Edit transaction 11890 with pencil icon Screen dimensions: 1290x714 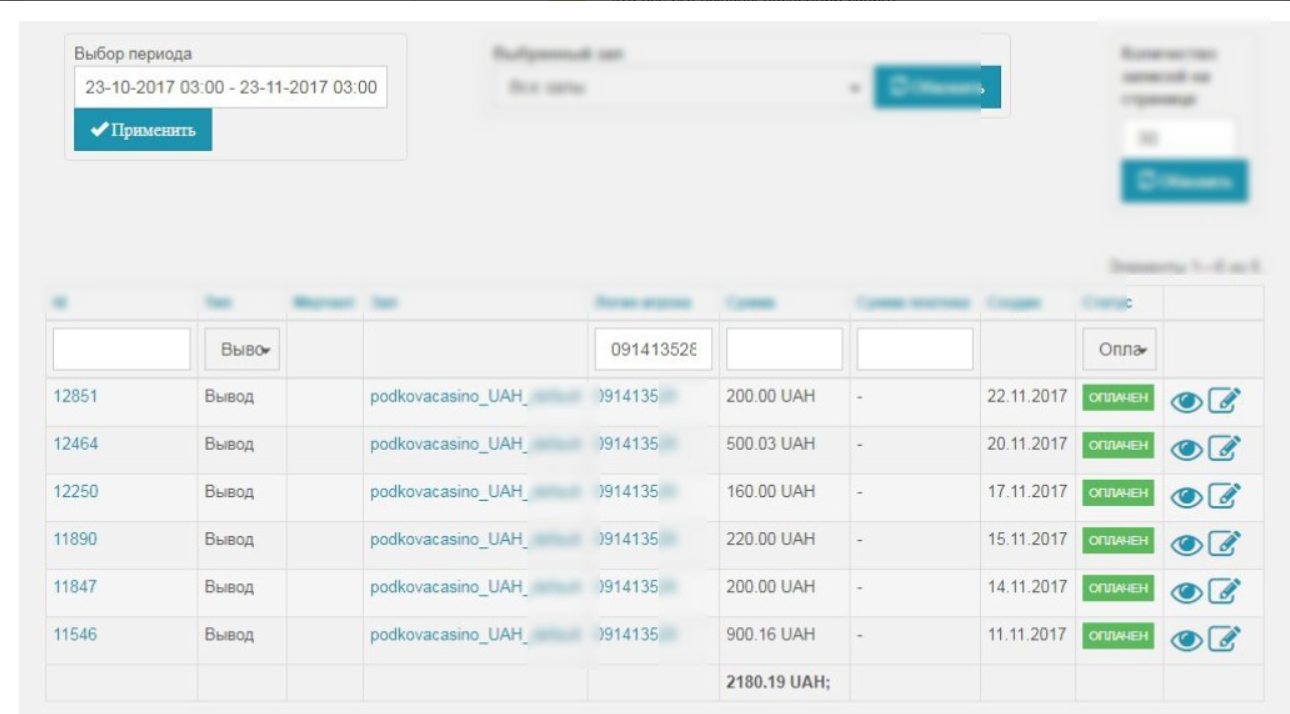pyautogui.click(x=1225, y=543)
